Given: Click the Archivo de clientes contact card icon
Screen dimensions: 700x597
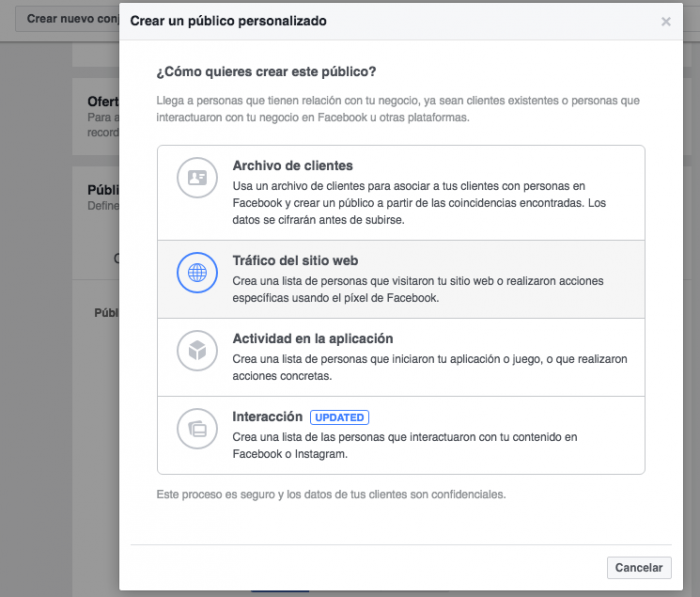Looking at the screenshot, I should 197,179.
